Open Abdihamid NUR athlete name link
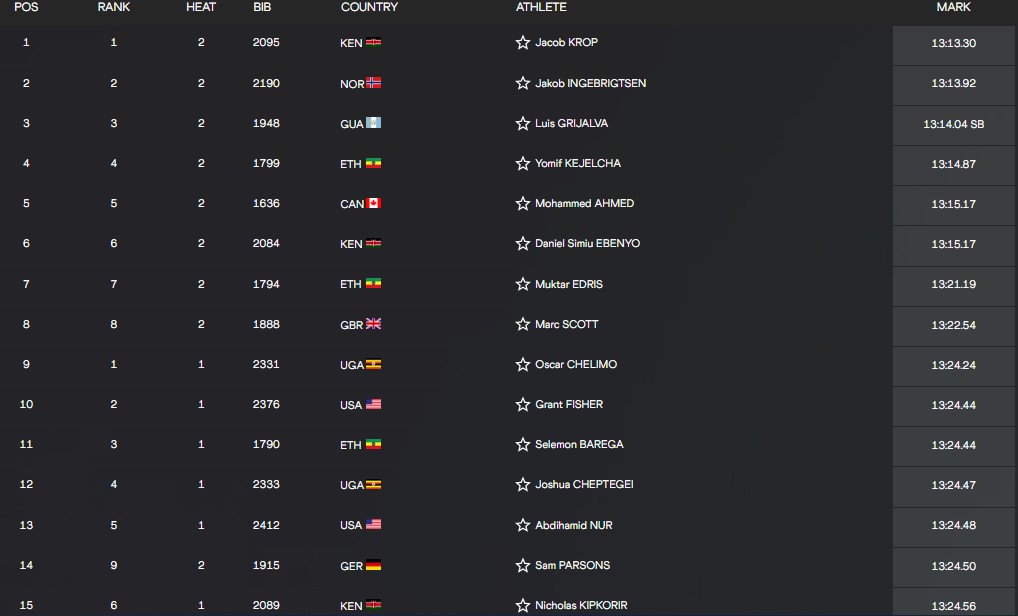 573,525
